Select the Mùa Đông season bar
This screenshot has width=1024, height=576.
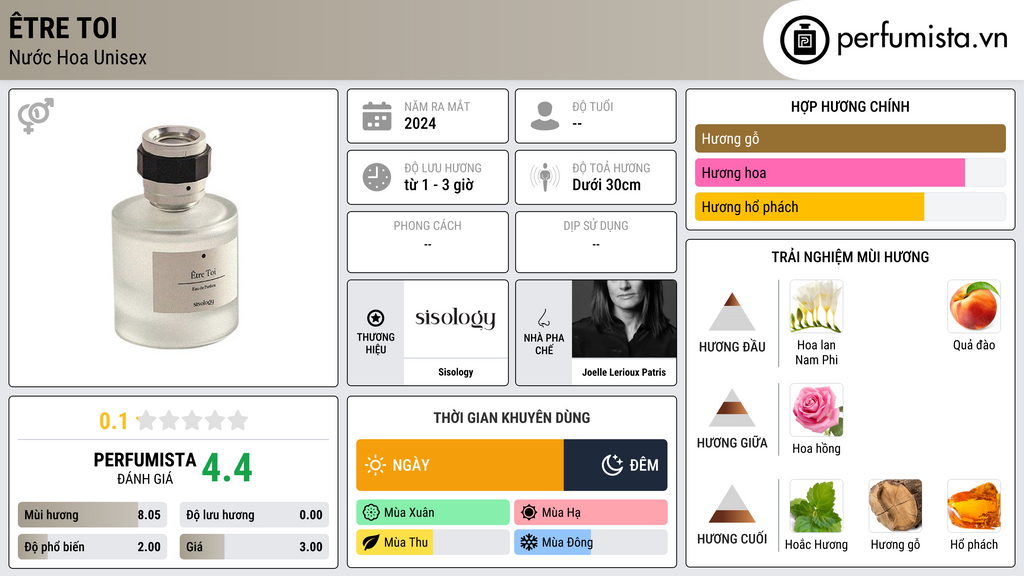591,542
